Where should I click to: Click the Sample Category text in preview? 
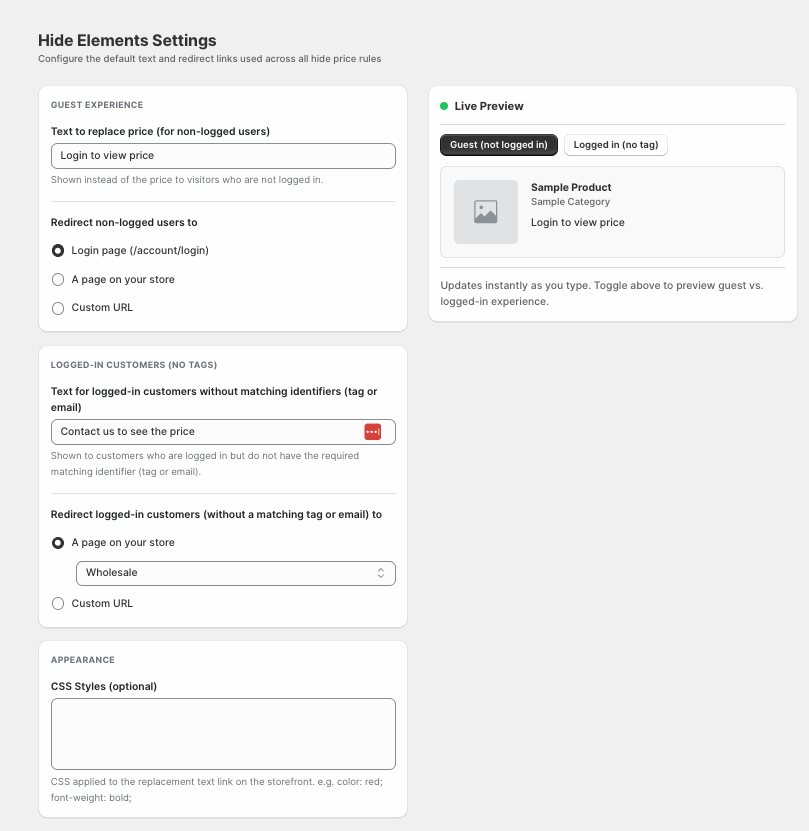click(x=570, y=202)
